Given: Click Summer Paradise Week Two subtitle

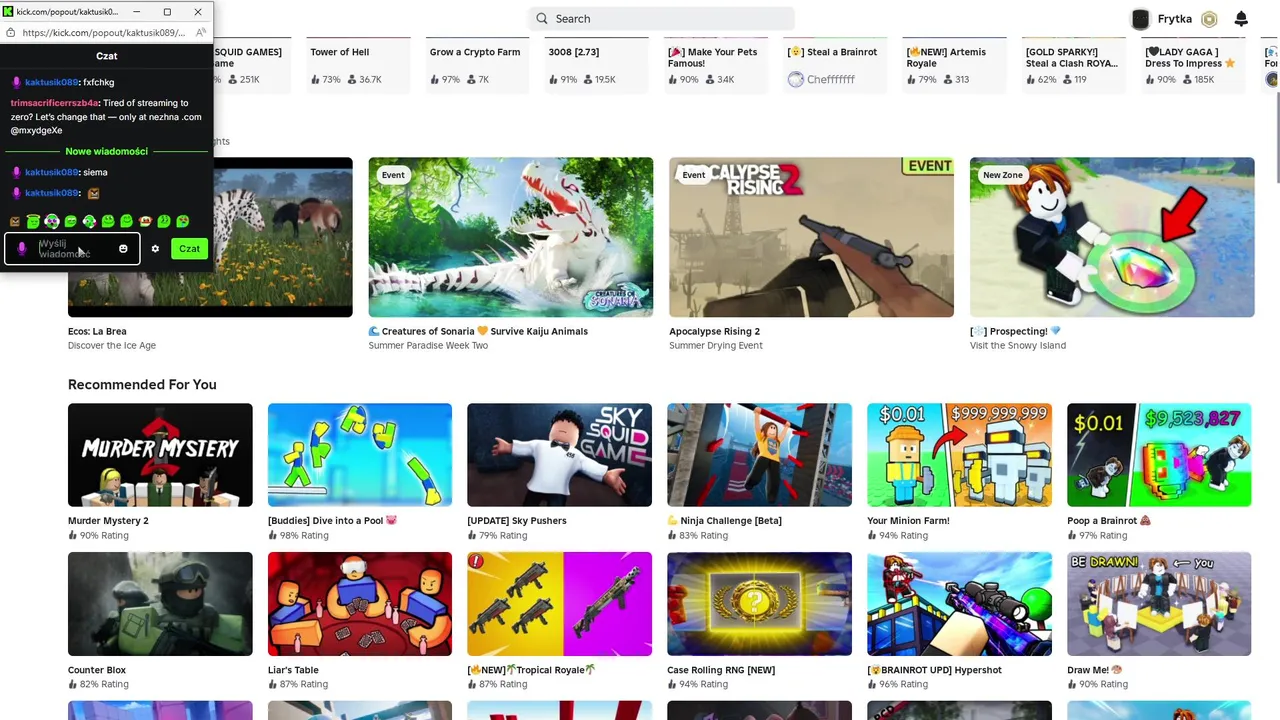Looking at the screenshot, I should tap(428, 345).
